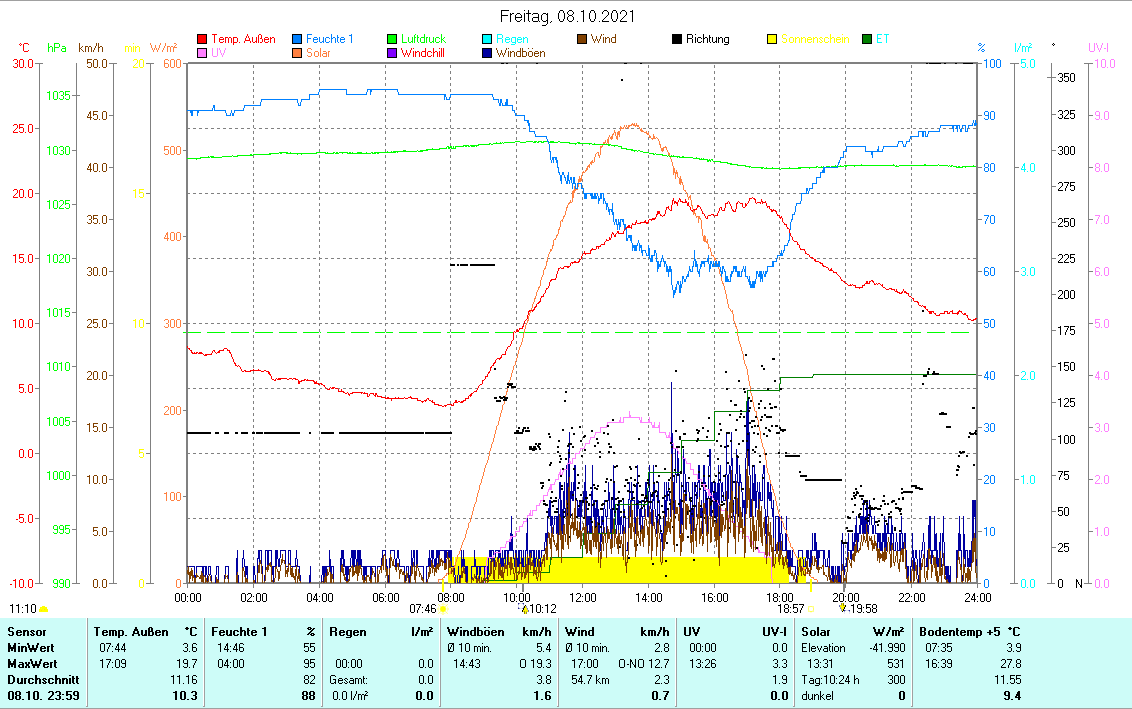The image size is (1132, 709).
Task: Click the dark green ET legend square
Action: pos(867,39)
